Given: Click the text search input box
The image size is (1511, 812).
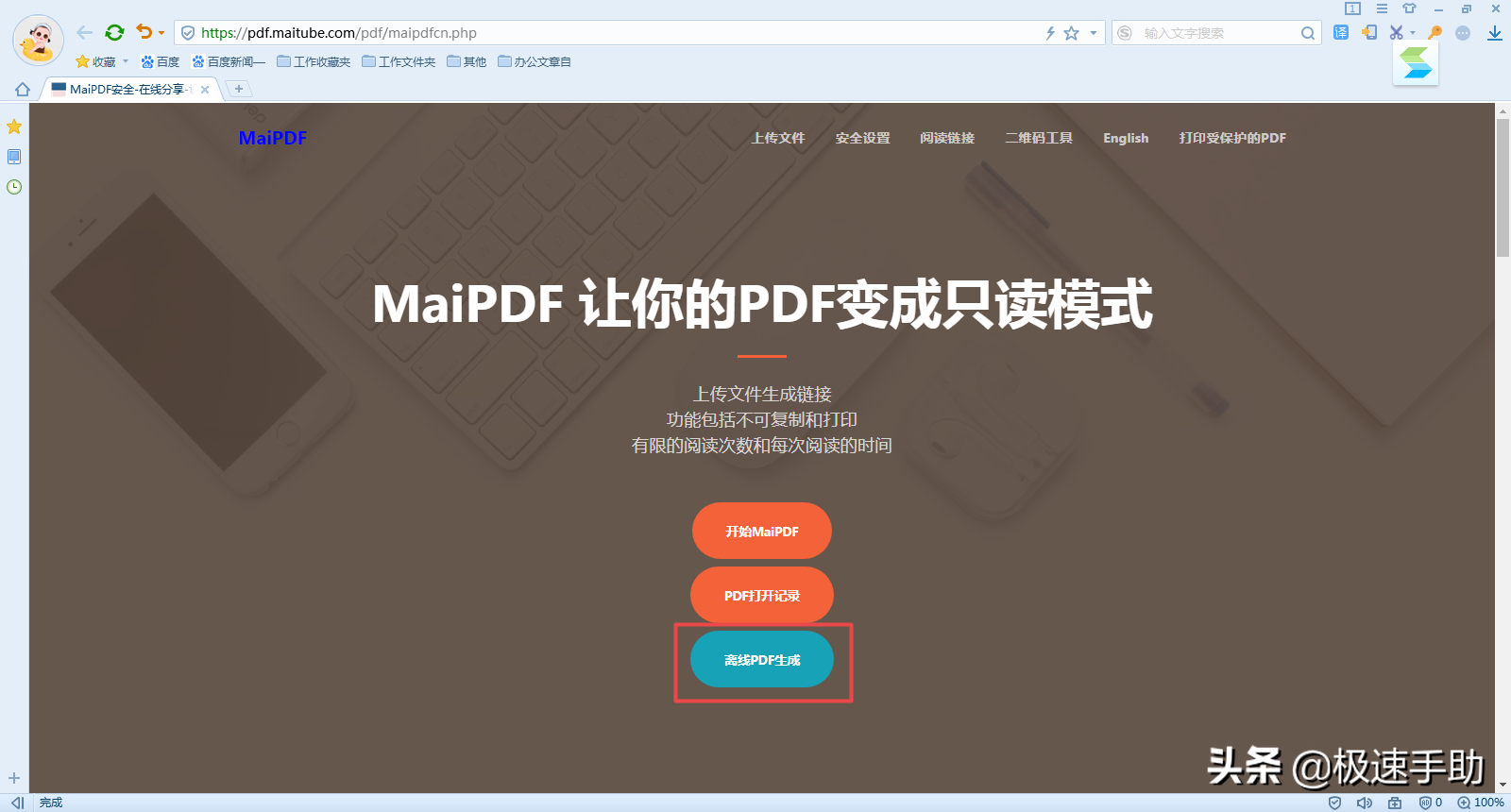Looking at the screenshot, I should (x=1218, y=33).
